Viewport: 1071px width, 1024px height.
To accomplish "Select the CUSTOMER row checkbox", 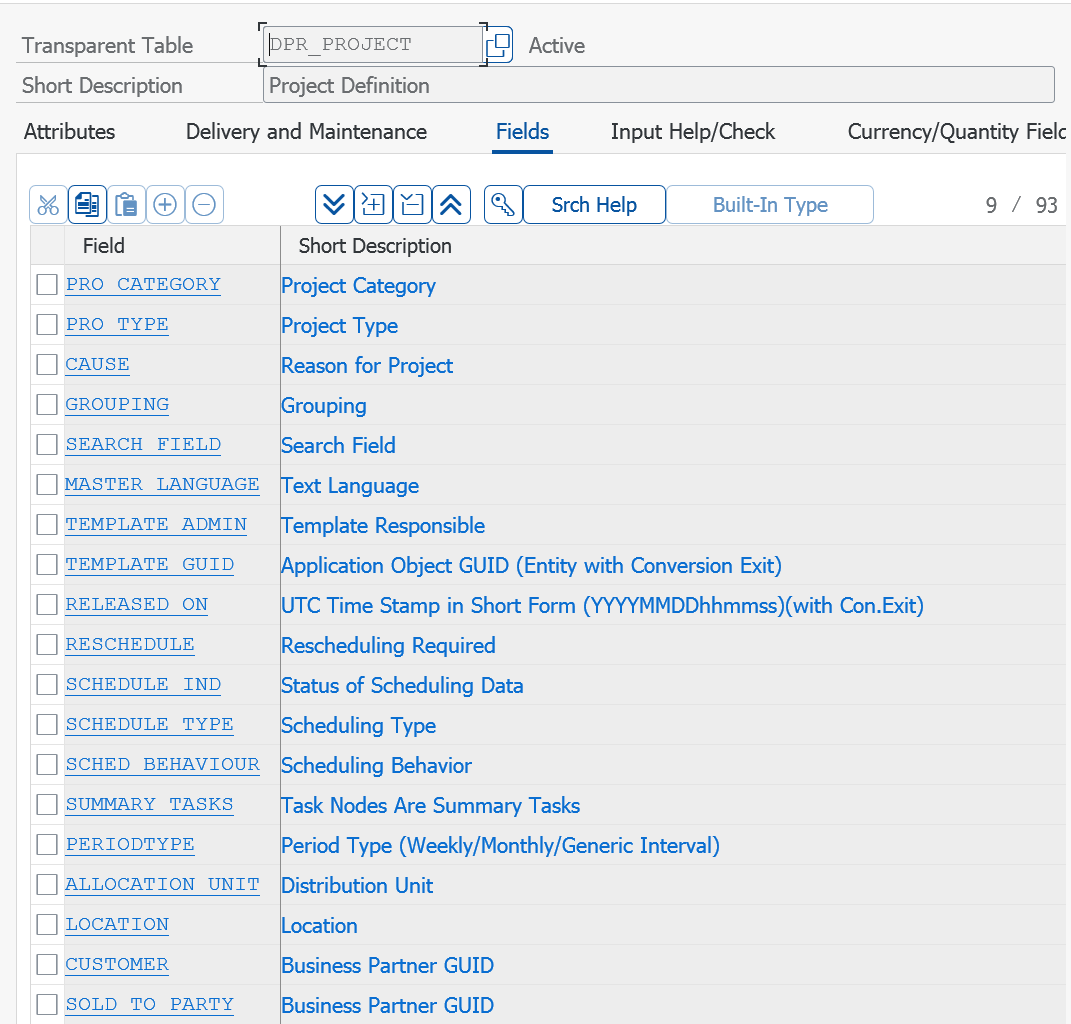I will [x=47, y=965].
